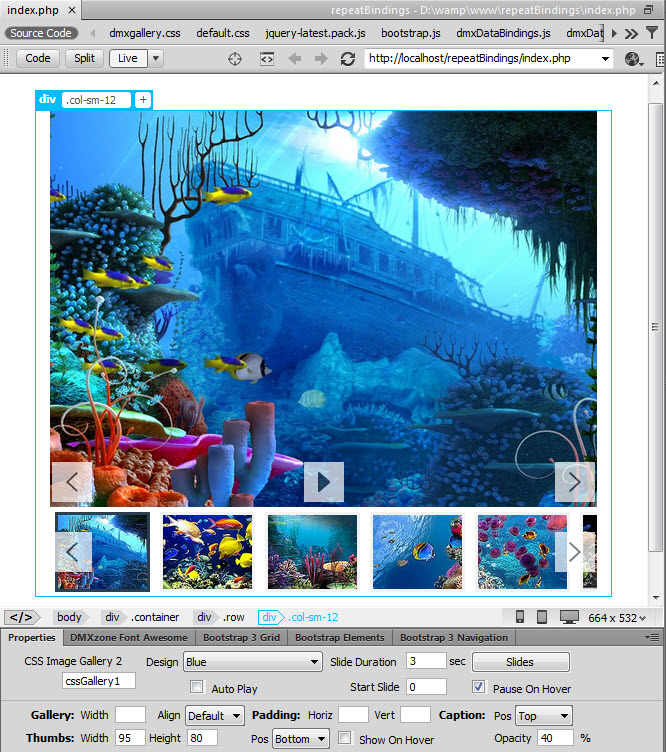Uncheck Pause On Hover
This screenshot has height=752, width=666.
(478, 687)
